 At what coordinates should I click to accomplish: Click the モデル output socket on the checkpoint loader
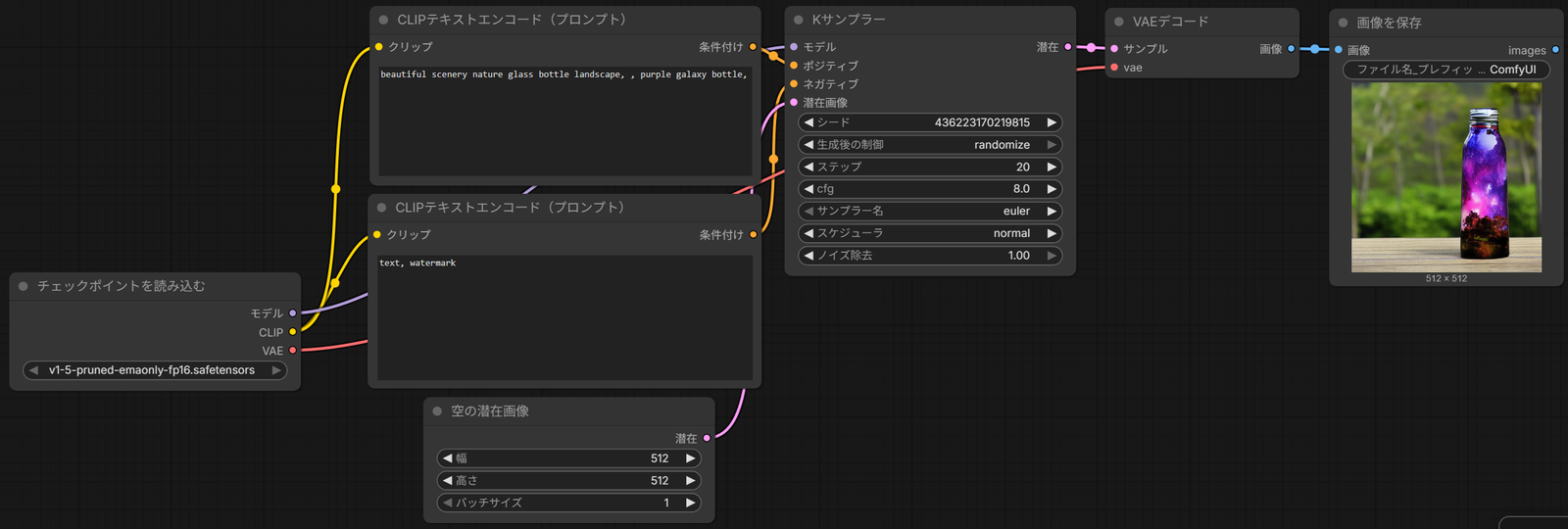click(x=292, y=313)
